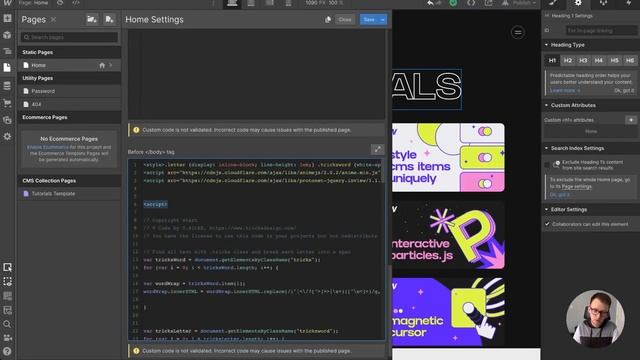640x360 pixels.
Task: Open the Pages panel icon in sidebar
Action: 7,67
